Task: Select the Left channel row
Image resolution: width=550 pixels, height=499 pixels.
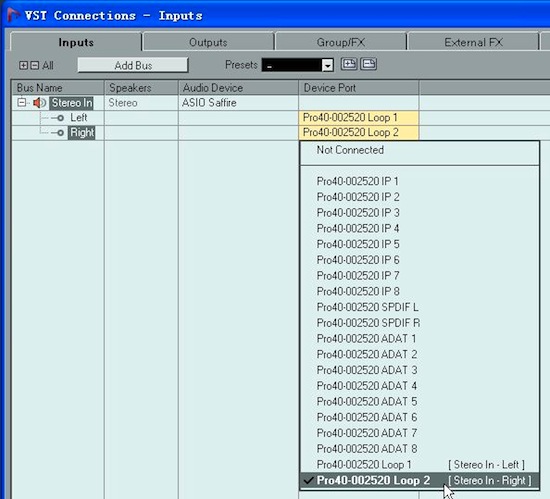Action: [x=79, y=117]
